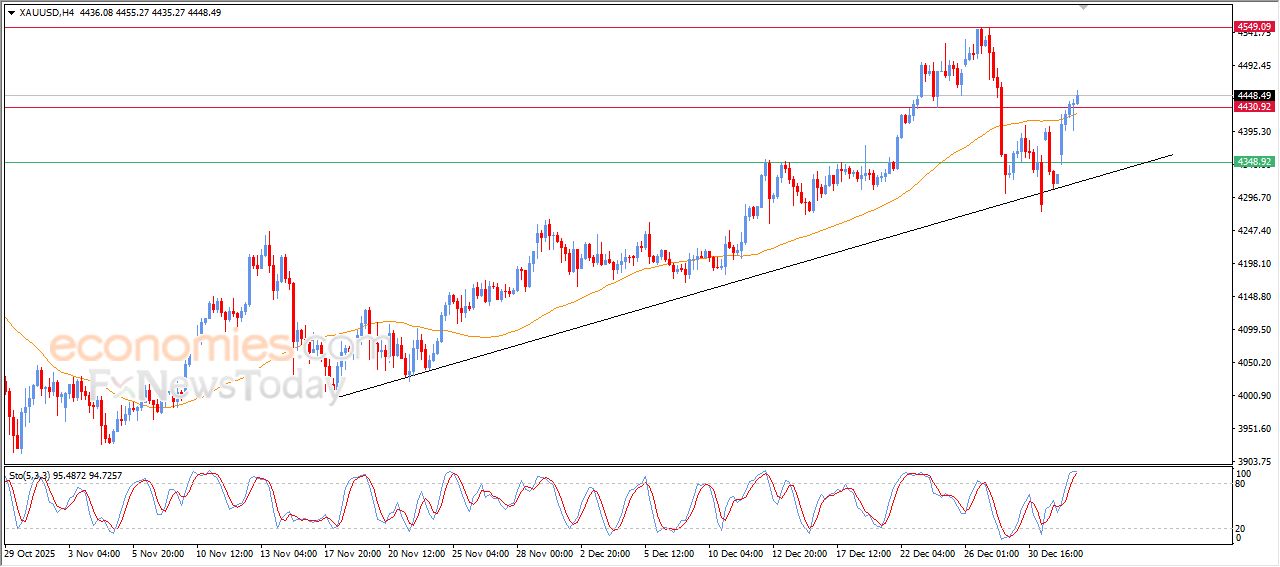Select the green 4348.92 support level label
This screenshot has height=567, width=1280.
1252,161
